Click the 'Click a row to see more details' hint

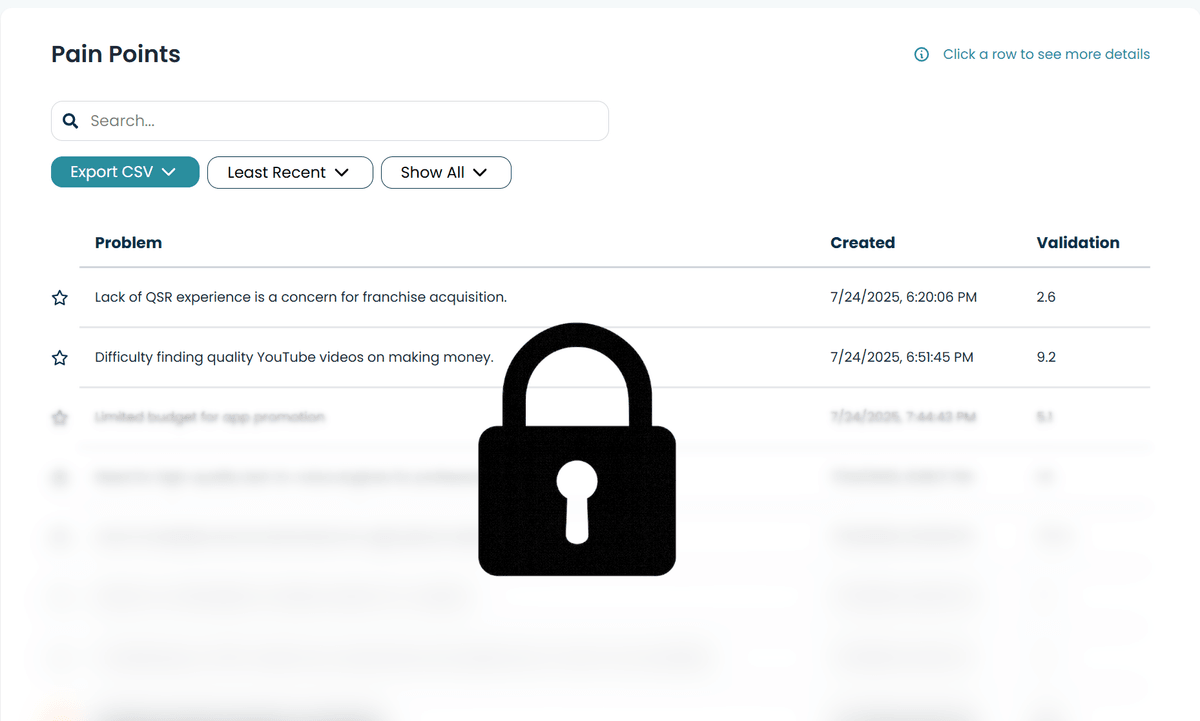pos(1046,54)
